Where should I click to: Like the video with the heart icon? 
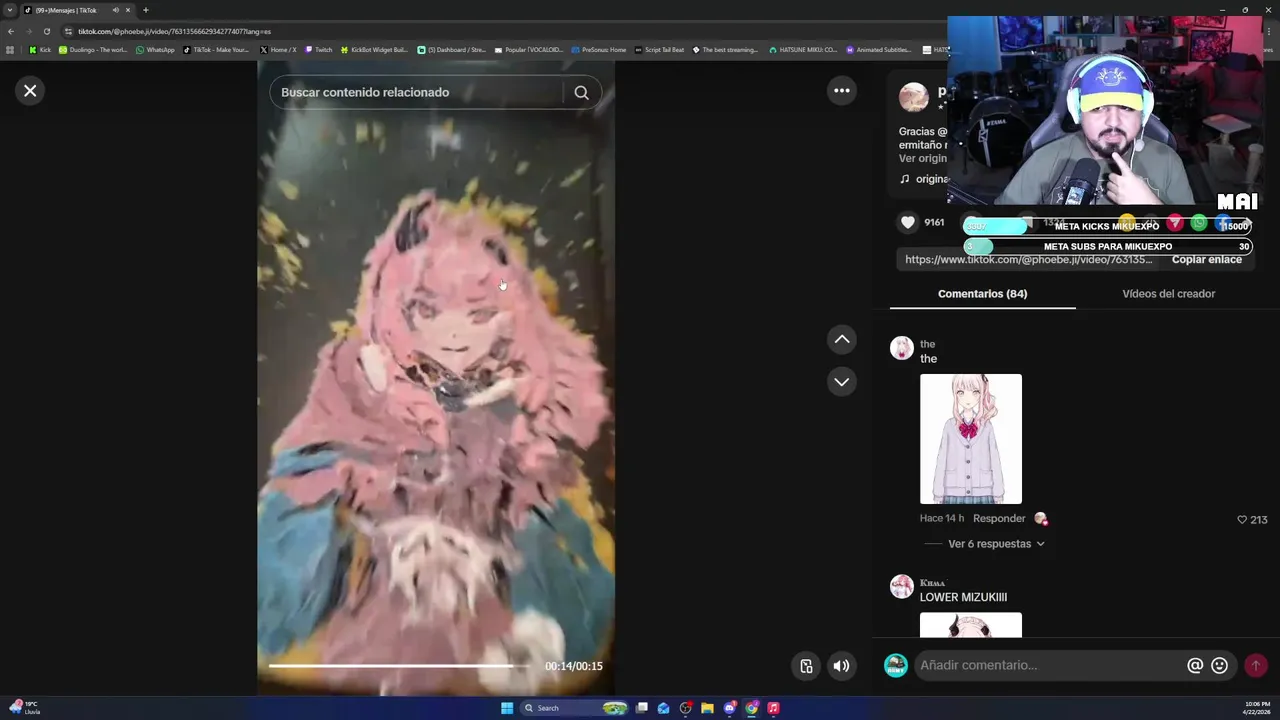908,222
